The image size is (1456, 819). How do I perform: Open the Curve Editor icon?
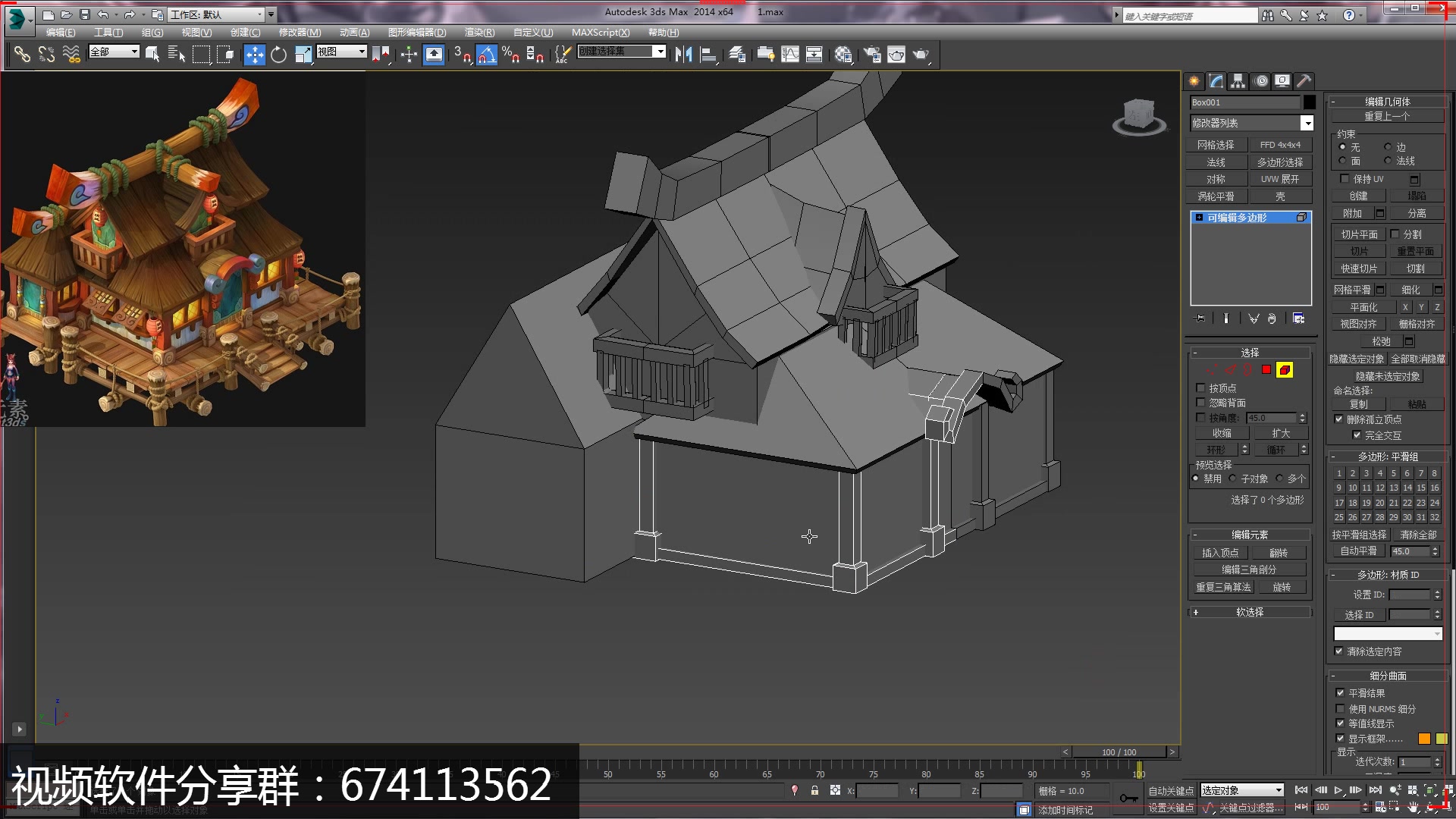coord(790,54)
